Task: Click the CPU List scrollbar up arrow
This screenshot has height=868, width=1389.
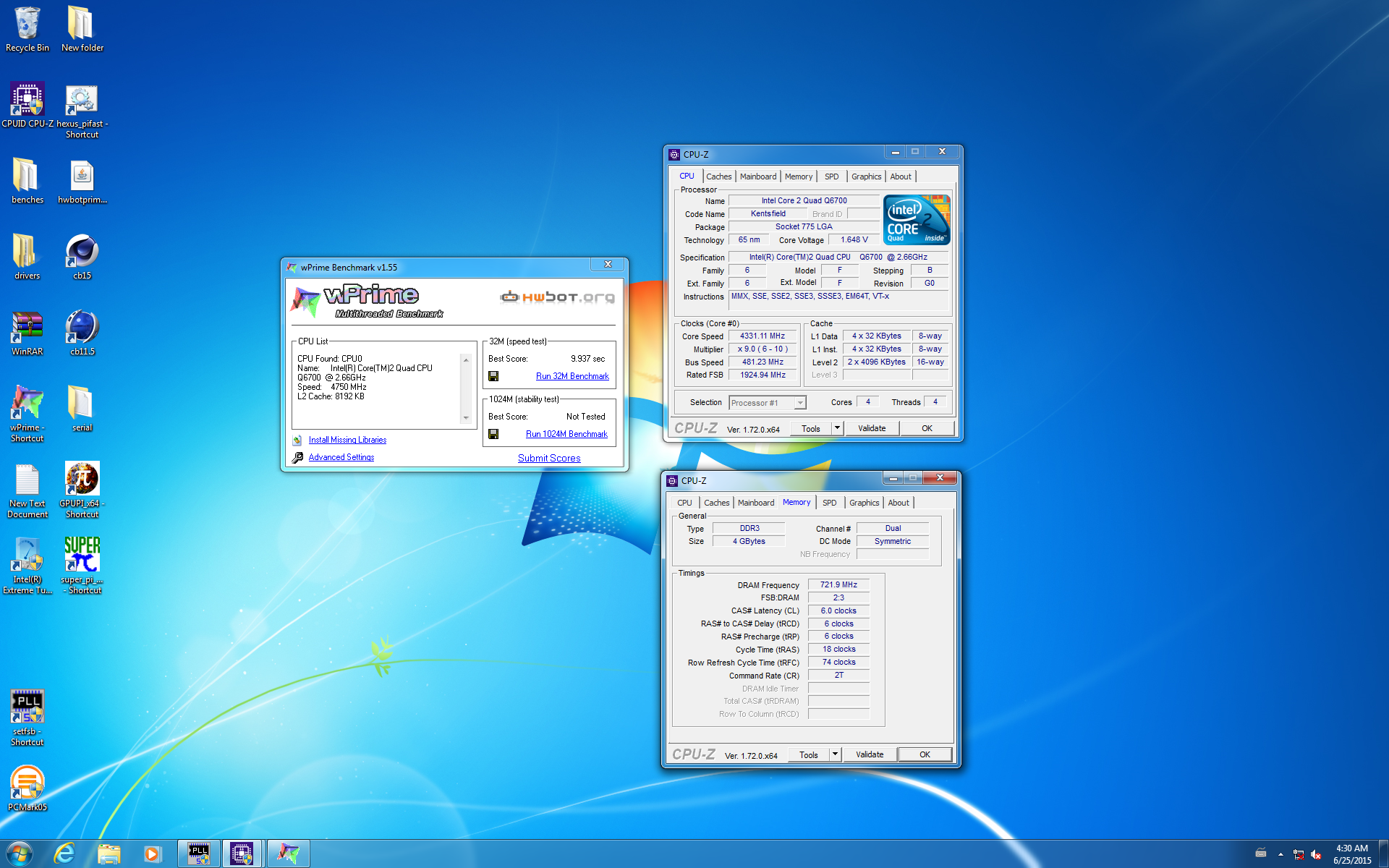Action: [466, 359]
